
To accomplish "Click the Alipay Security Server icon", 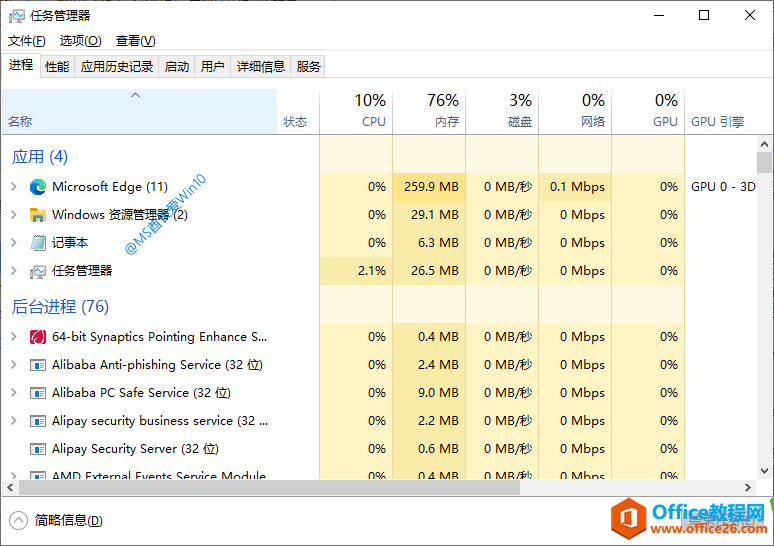I will (x=38, y=449).
